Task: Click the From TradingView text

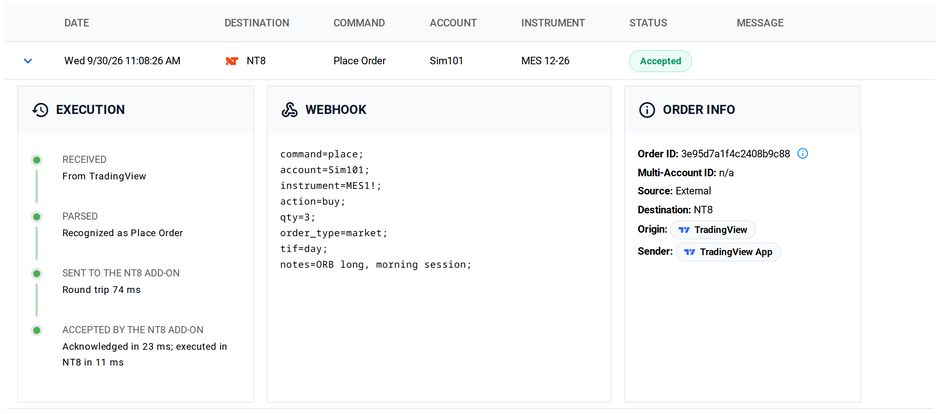Action: 104,176
